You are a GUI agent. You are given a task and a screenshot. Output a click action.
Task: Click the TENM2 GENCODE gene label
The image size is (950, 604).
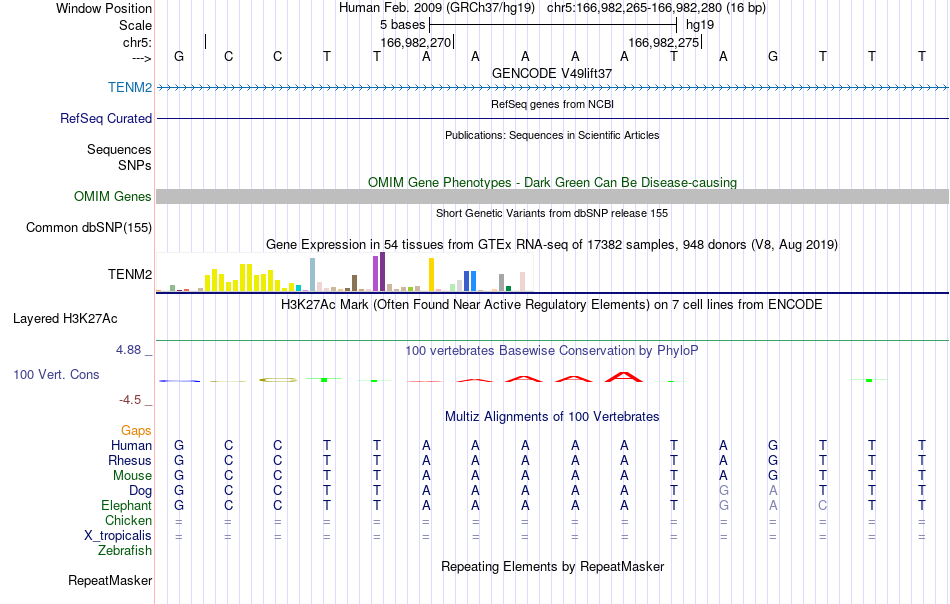pos(130,87)
